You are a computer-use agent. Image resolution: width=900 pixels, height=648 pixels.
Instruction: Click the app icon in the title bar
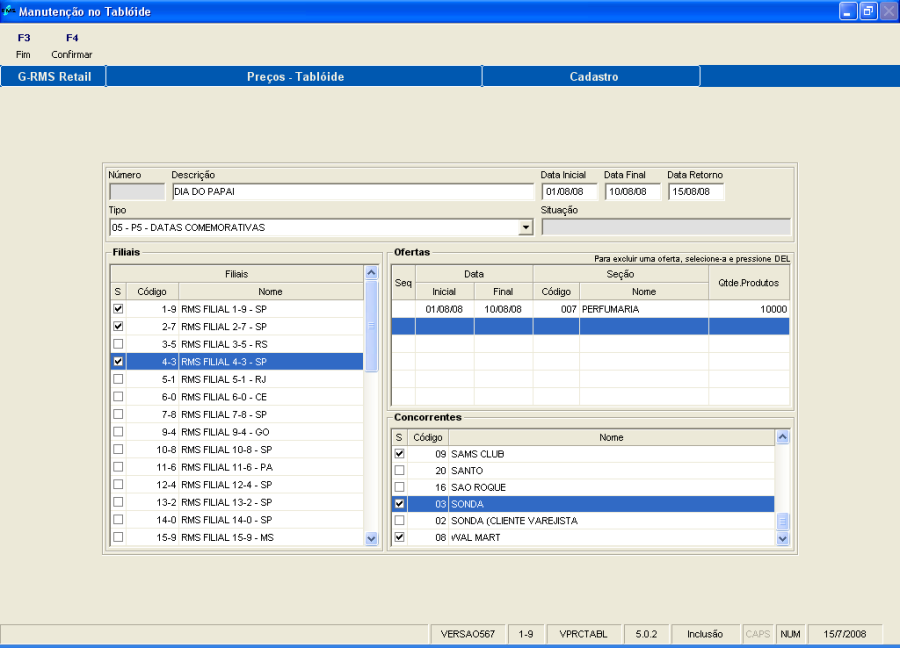pyautogui.click(x=9, y=11)
